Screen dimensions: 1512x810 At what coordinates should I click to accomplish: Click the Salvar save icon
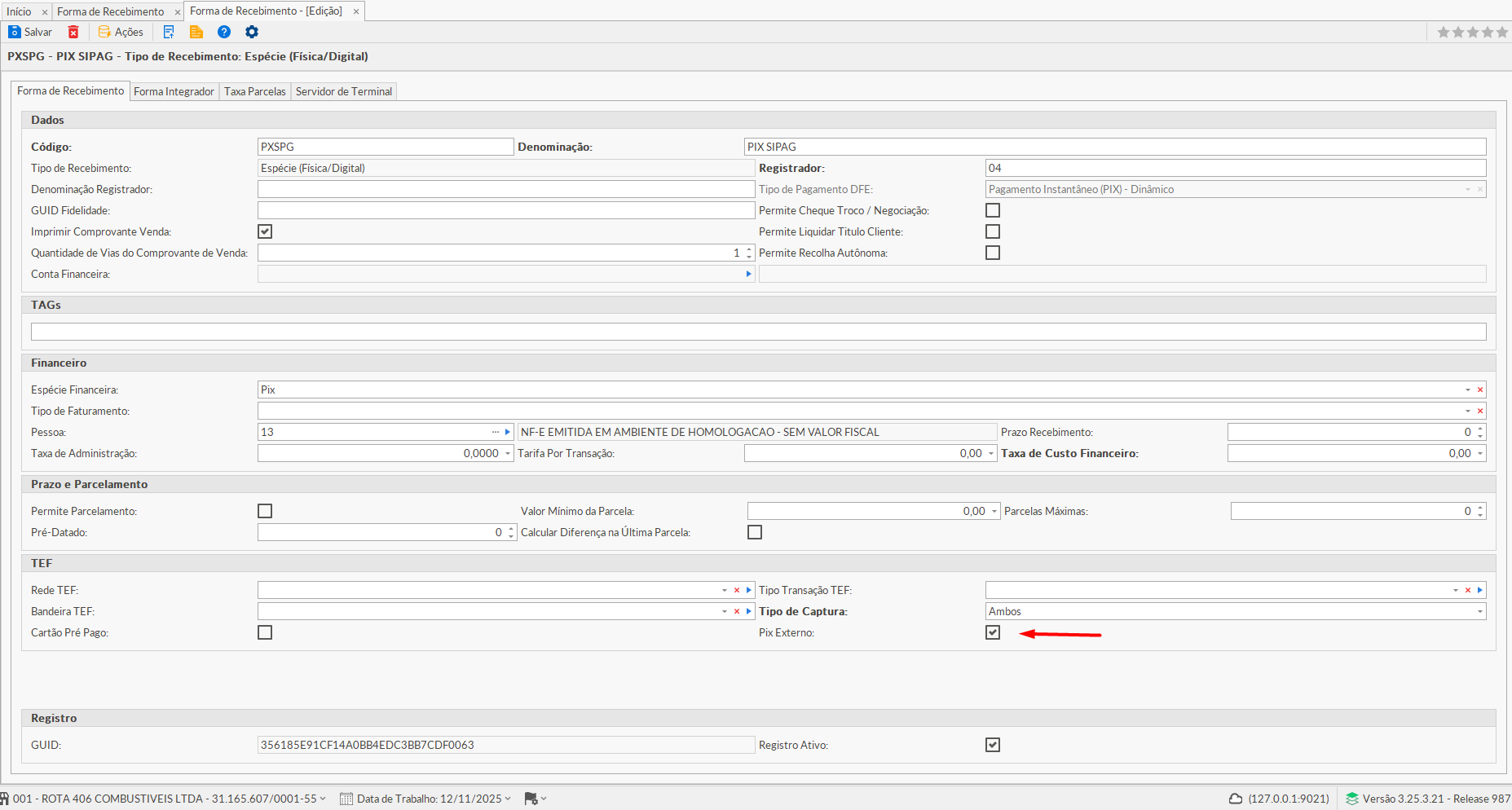click(15, 32)
